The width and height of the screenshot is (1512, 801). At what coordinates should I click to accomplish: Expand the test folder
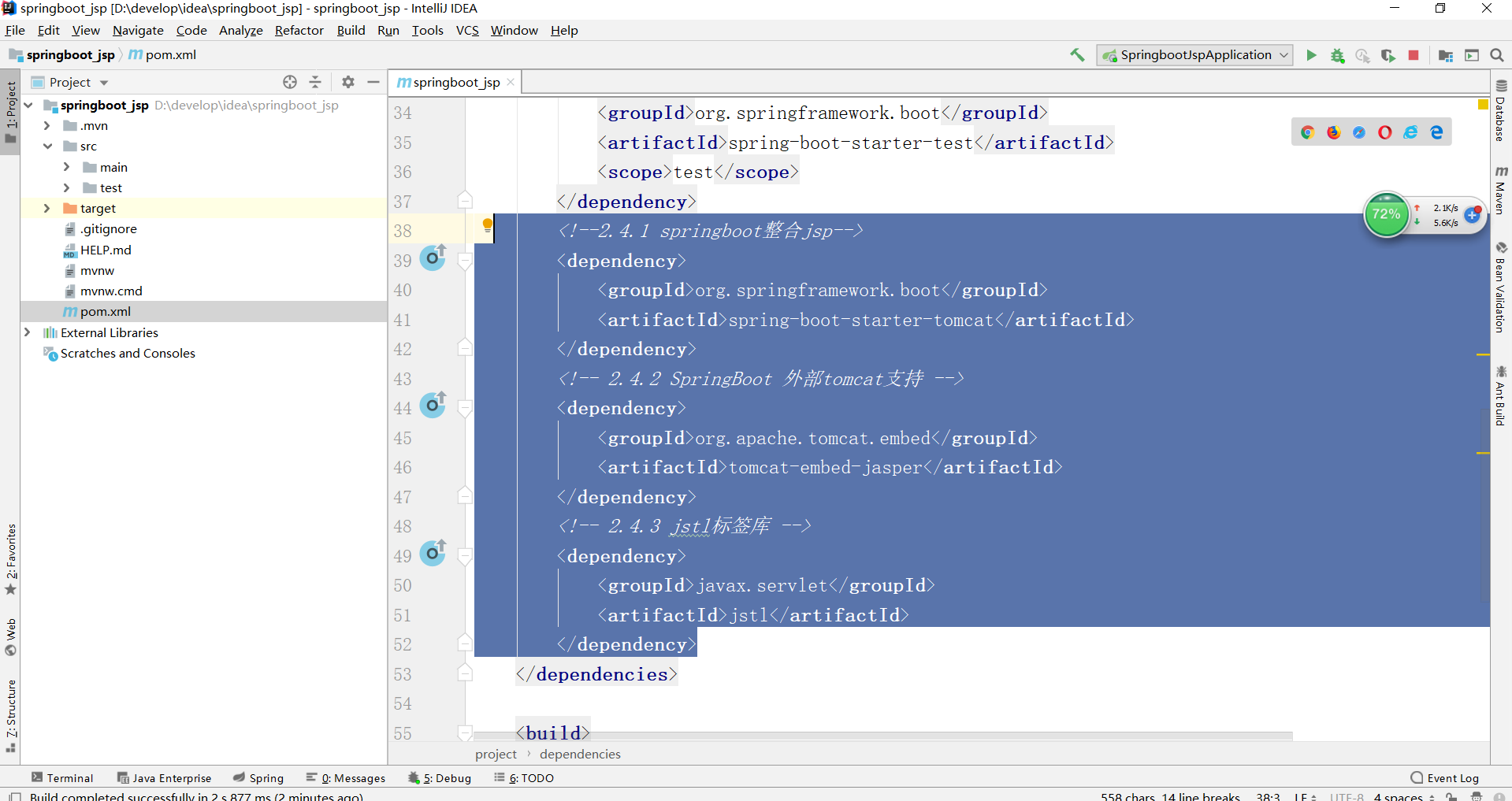[x=67, y=187]
